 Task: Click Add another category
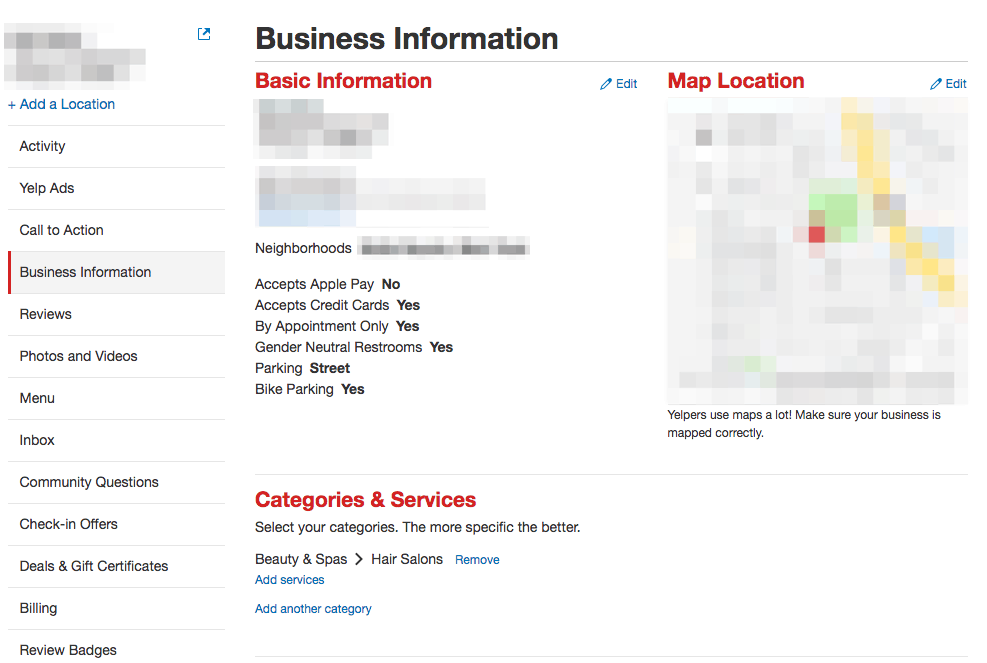[x=313, y=609]
